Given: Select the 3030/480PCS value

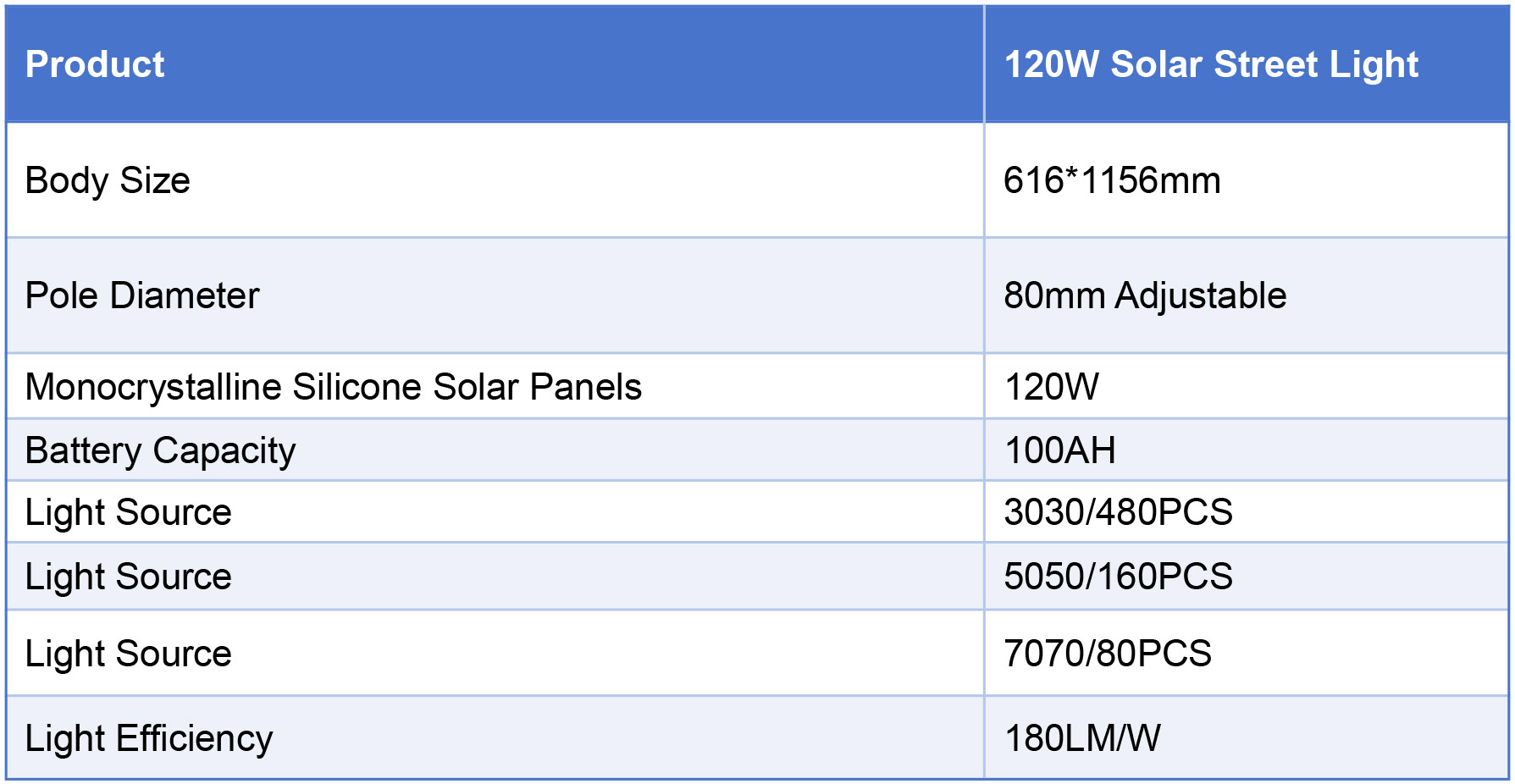Looking at the screenshot, I should [x=1118, y=512].
